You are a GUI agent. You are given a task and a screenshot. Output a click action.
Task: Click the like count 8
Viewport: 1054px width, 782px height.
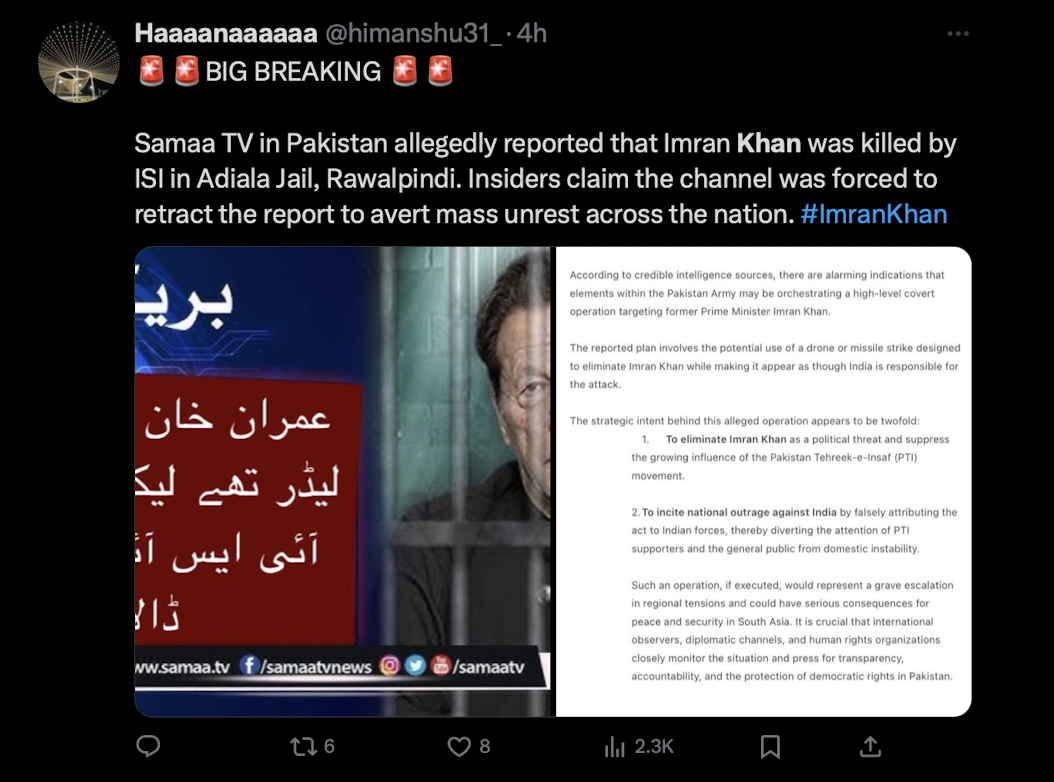[x=485, y=746]
